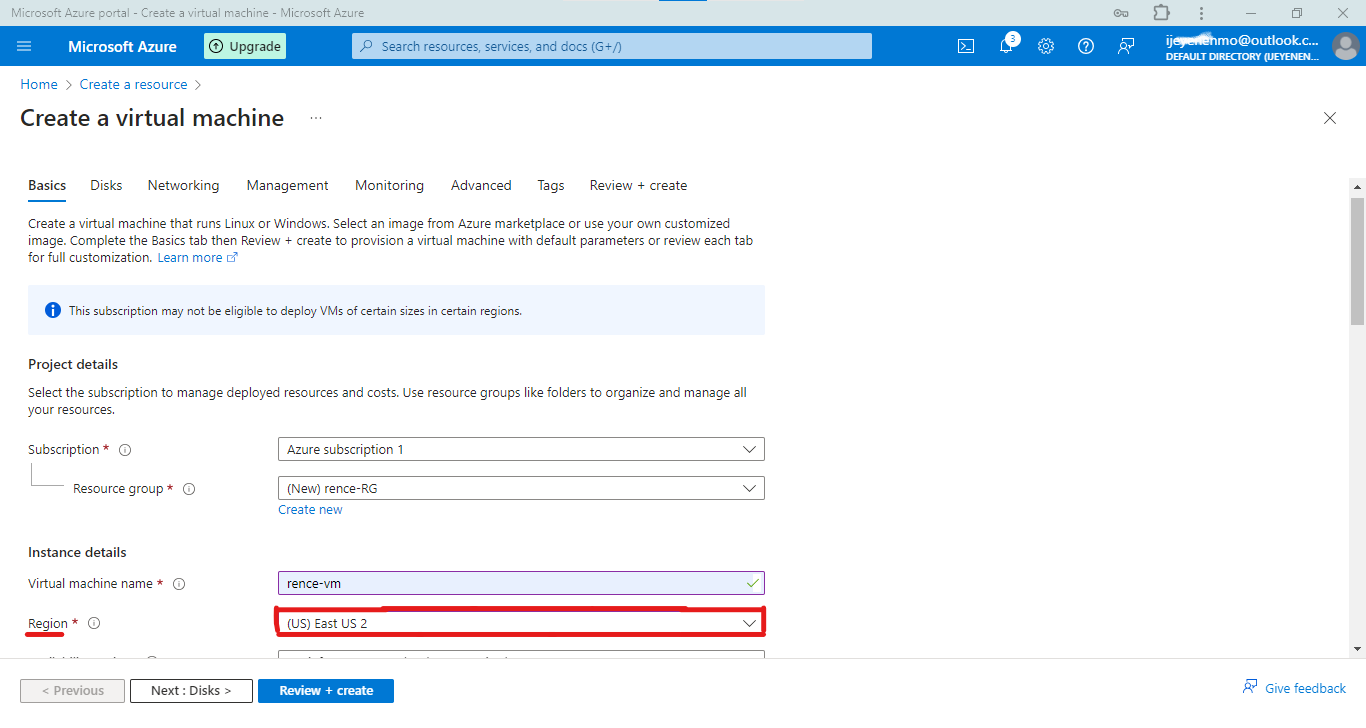This screenshot has width=1366, height=728.
Task: Click the info icon next to Resource group
Action: tap(189, 489)
